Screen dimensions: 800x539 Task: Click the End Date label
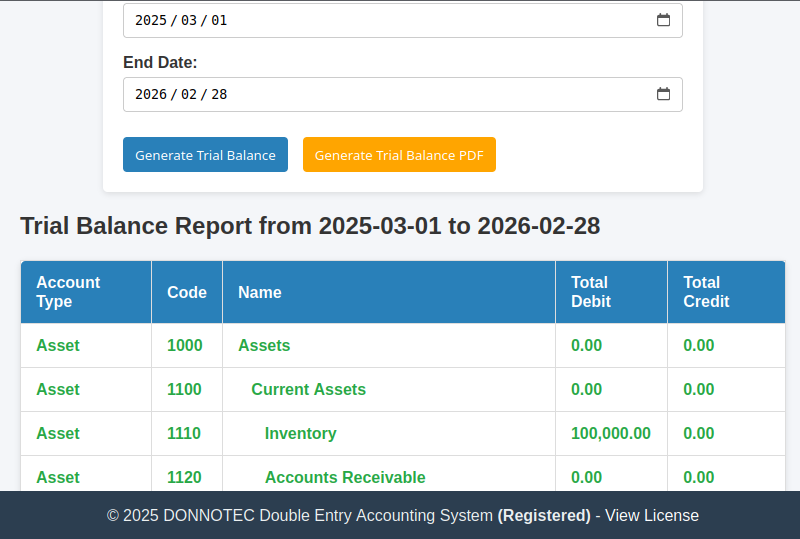[x=160, y=62]
